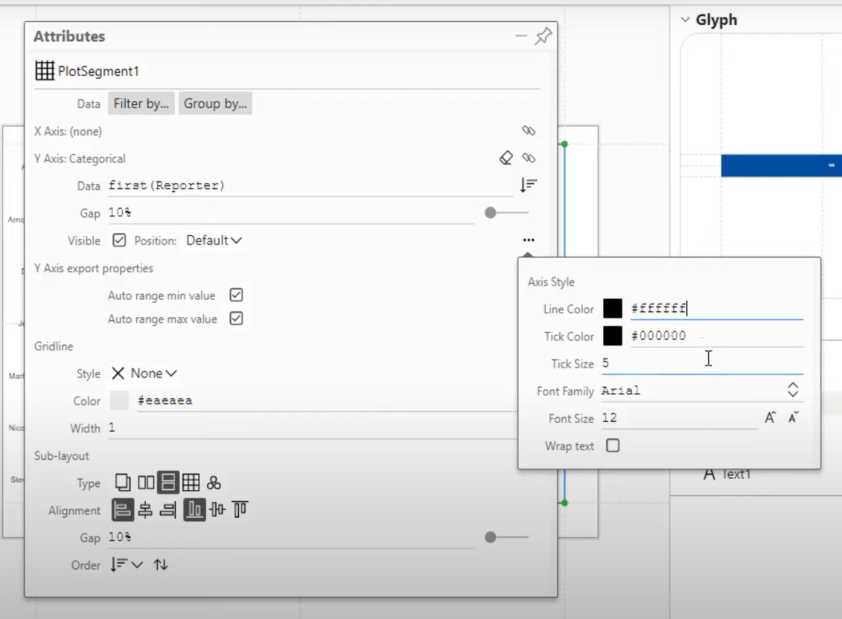
Task: Open the Visible row more options ellipsis
Action: (x=528, y=240)
